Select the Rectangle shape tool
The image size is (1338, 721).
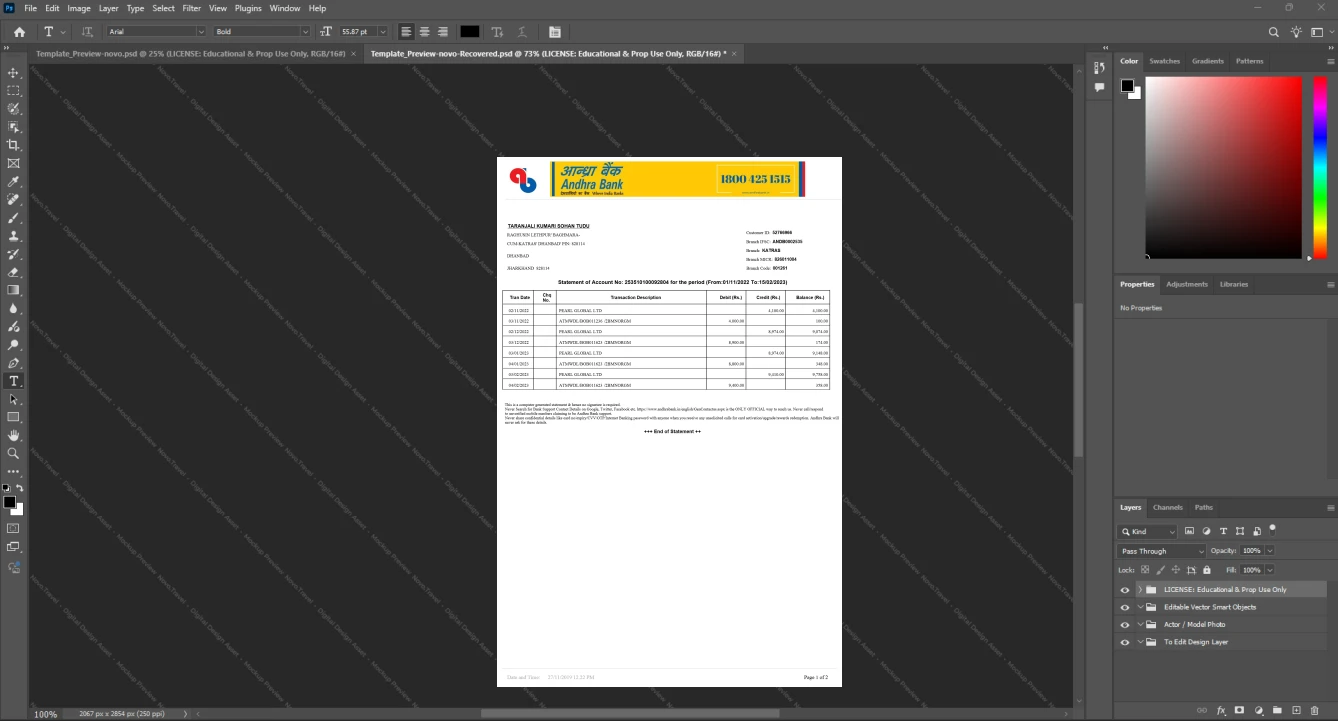click(13, 417)
